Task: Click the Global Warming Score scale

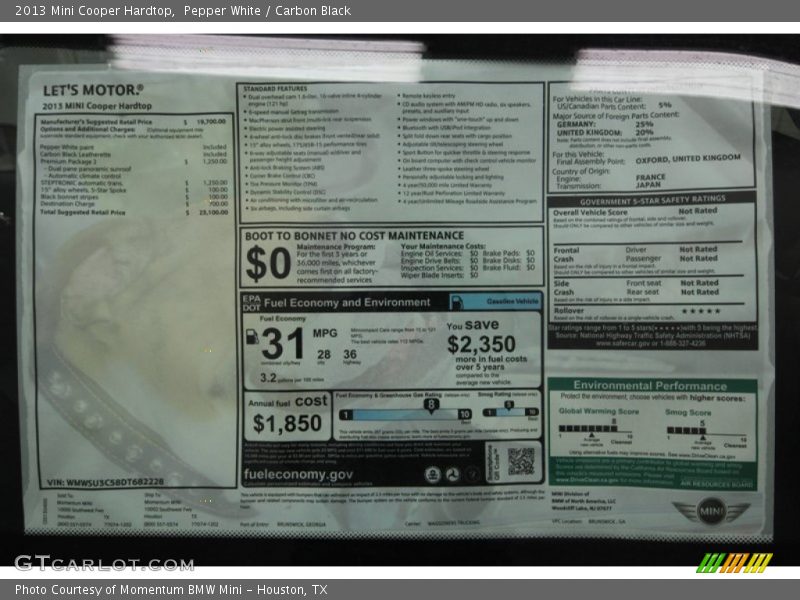Action: tap(594, 429)
